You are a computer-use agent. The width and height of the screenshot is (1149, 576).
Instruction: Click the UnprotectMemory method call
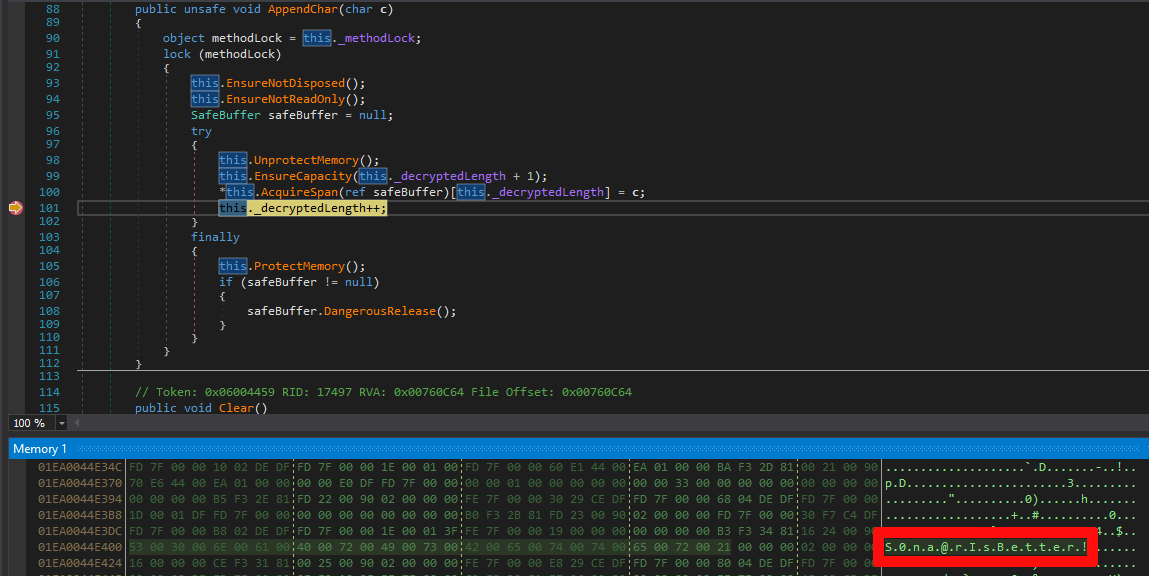(312, 160)
